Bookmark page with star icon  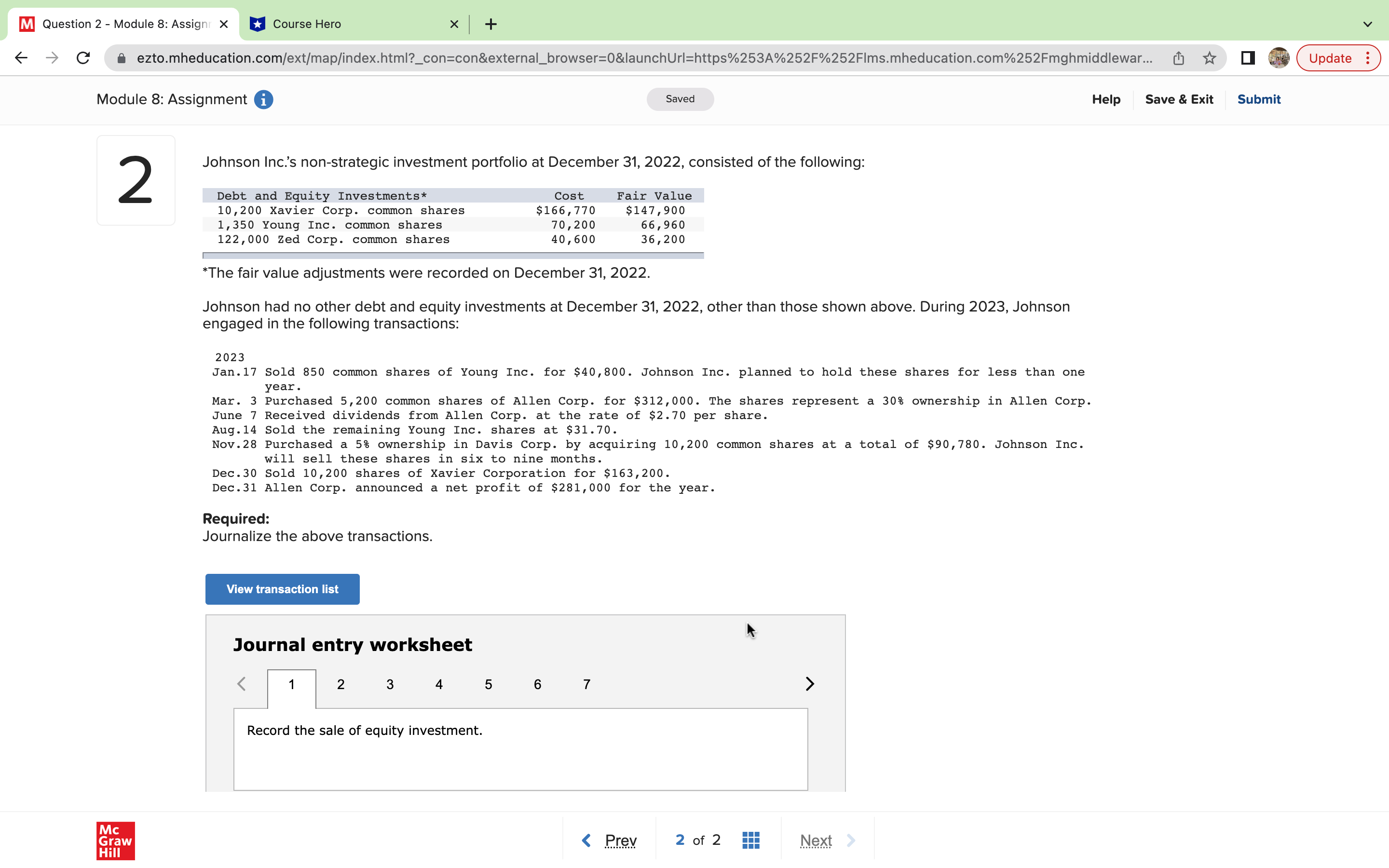1210,58
